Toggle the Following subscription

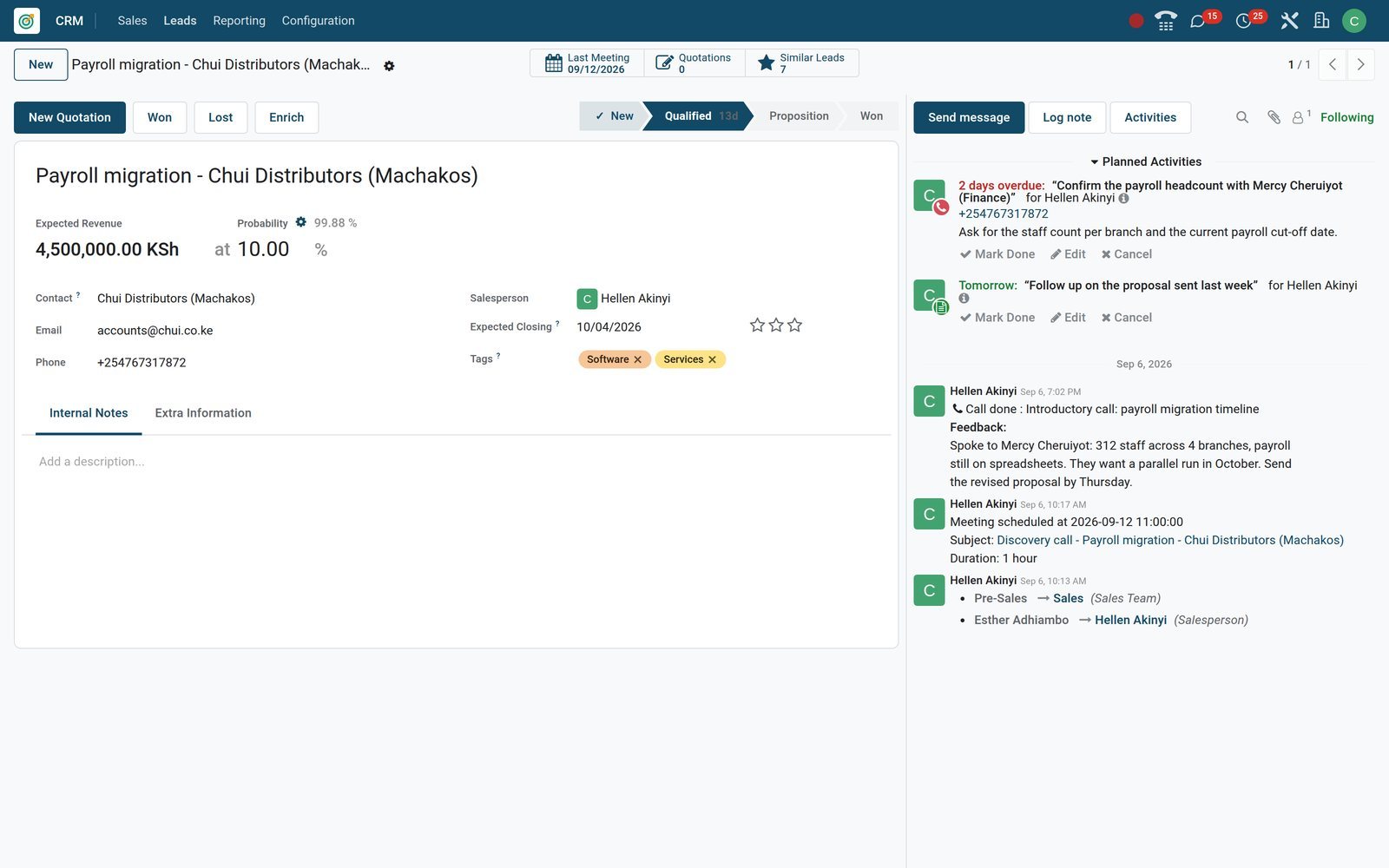[x=1346, y=117]
